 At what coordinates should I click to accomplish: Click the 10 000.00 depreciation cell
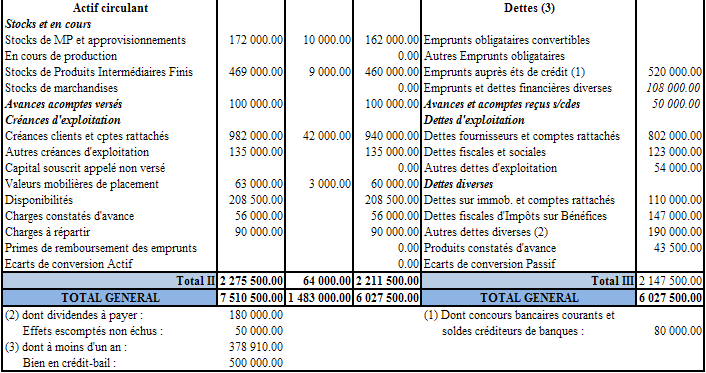327,40
